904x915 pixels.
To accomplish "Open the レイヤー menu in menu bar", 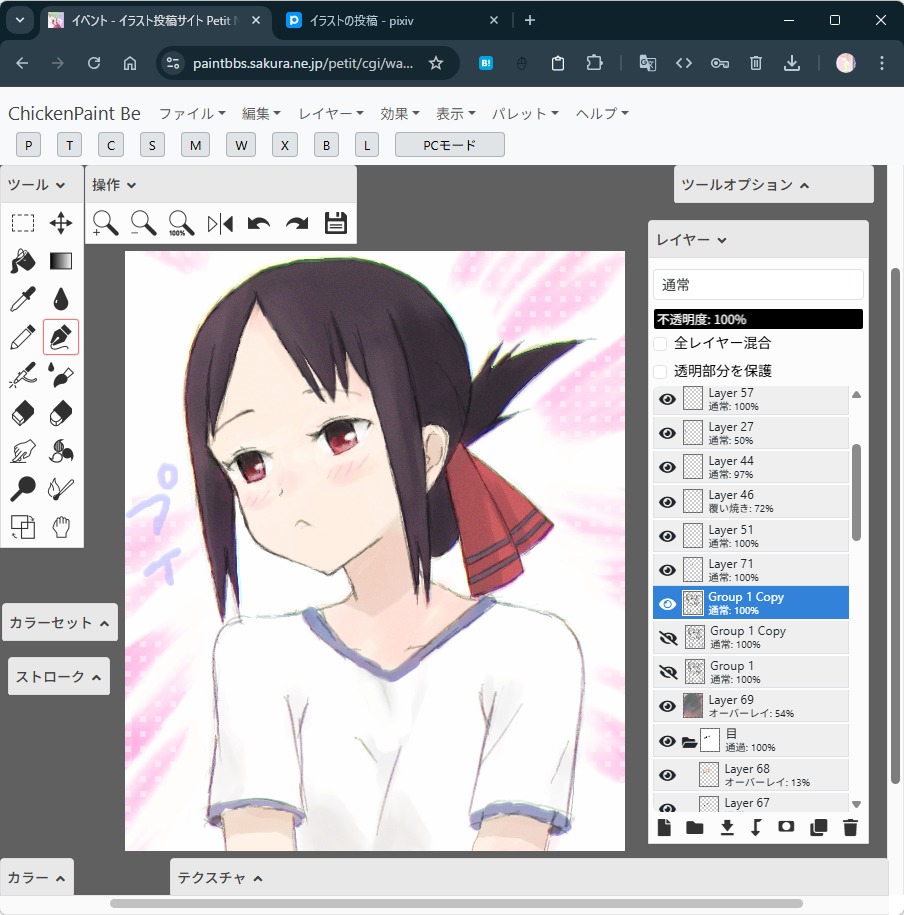I will coord(331,114).
